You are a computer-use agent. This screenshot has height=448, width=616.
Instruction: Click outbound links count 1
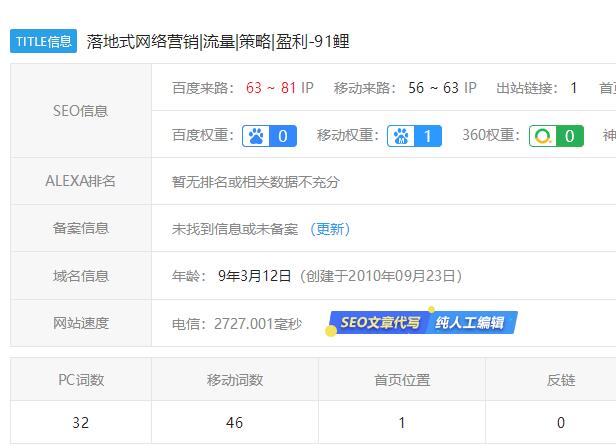coord(574,88)
